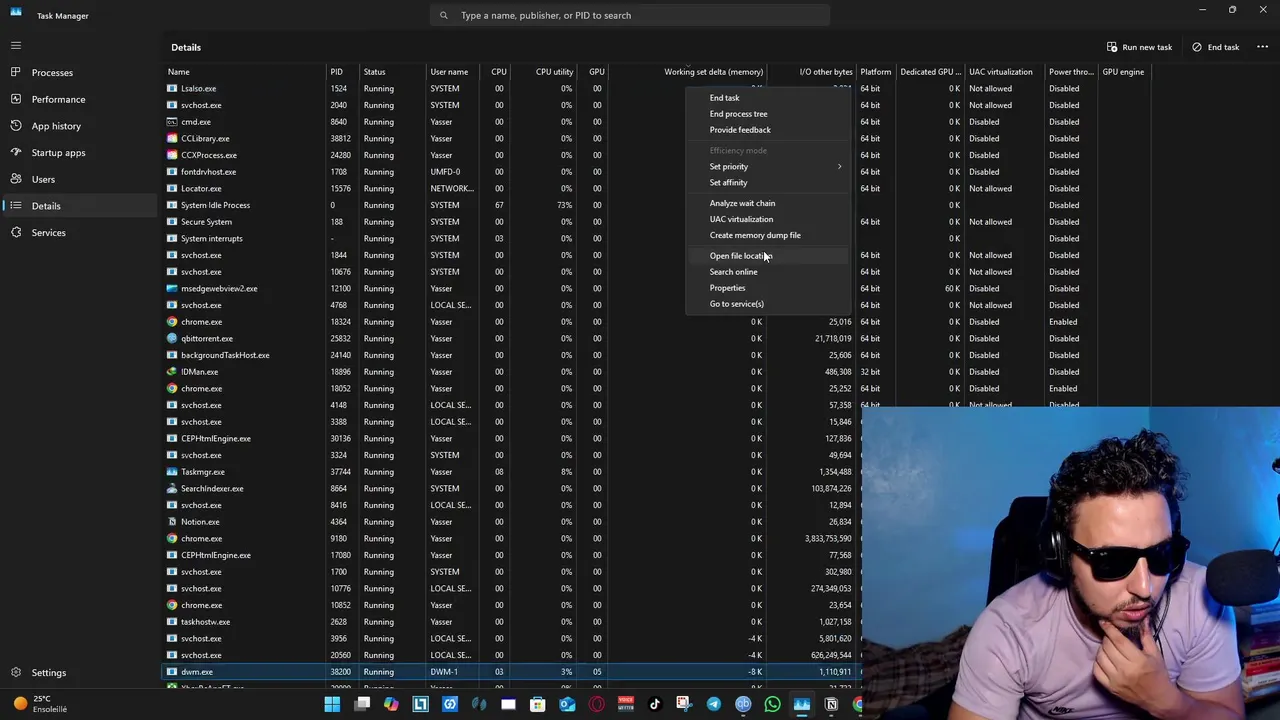Open the hamburger navigation menu
Viewport: 1280px width, 720px height.
tap(16, 45)
